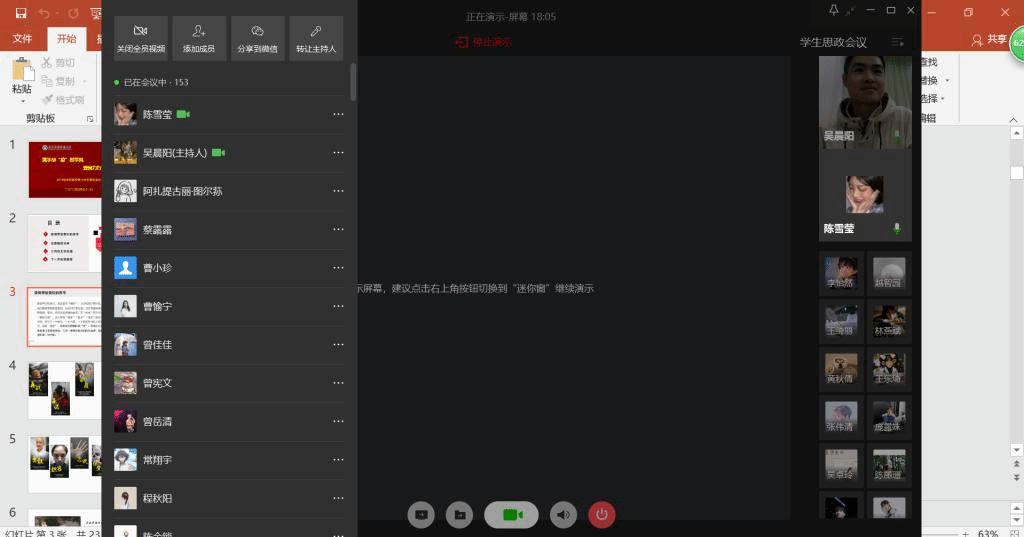Open the three-dot menu for 吴晨阳(主持人)
Screen dimensions: 1024x537
(x=338, y=153)
